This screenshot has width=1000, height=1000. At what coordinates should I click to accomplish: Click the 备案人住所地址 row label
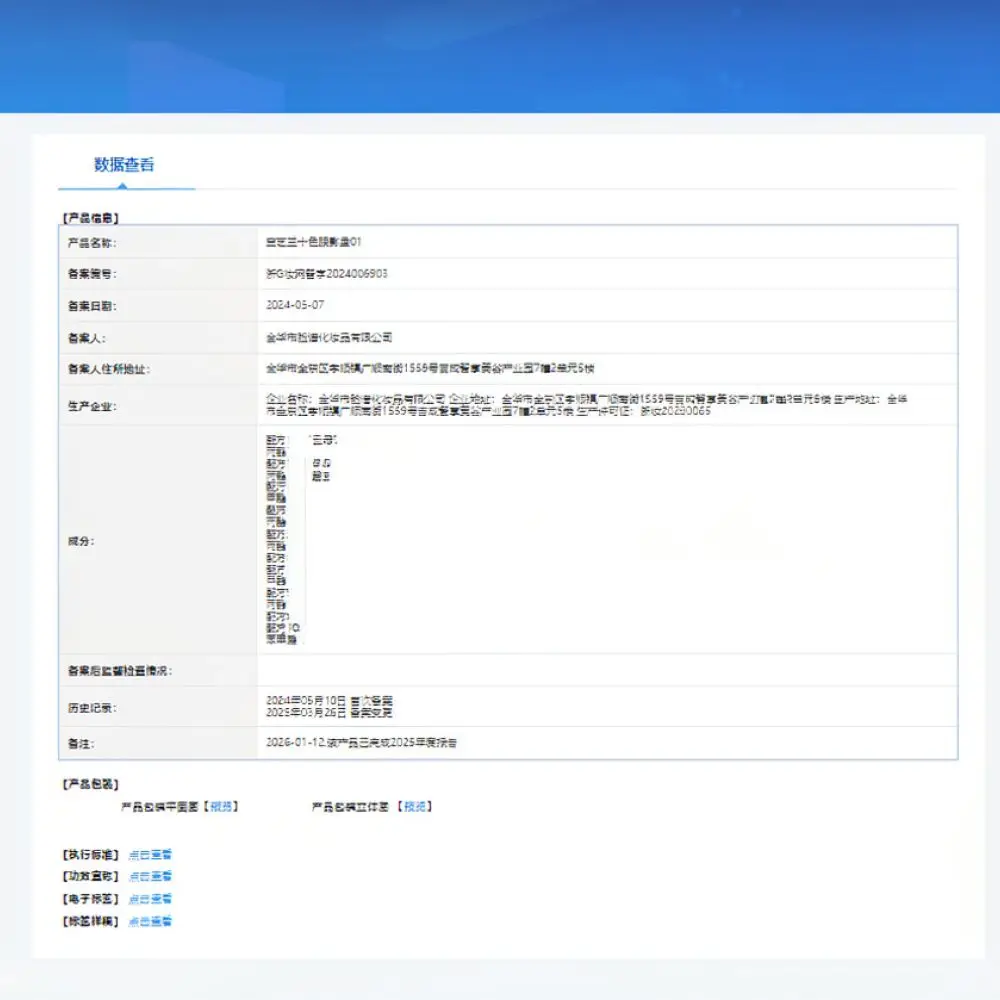108,369
